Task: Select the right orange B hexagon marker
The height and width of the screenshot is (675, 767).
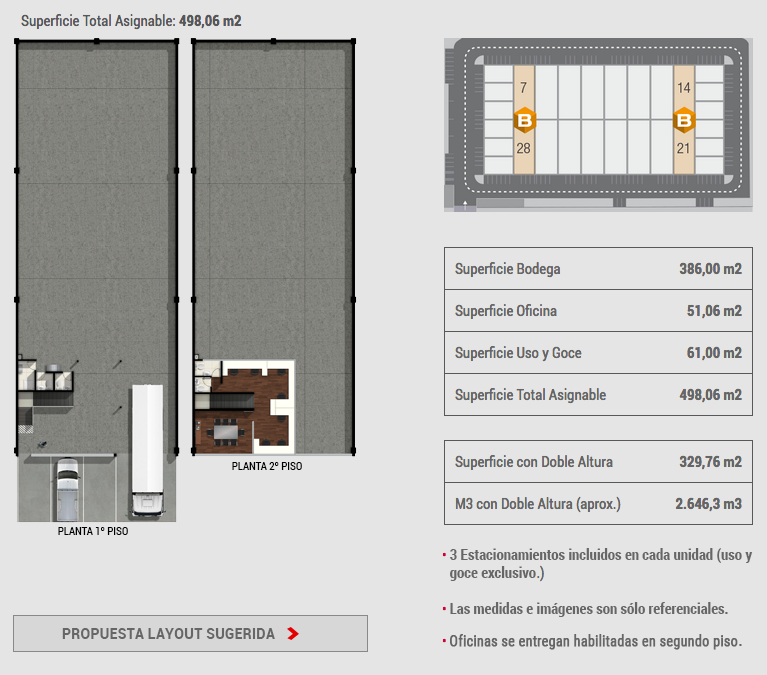Action: [684, 121]
